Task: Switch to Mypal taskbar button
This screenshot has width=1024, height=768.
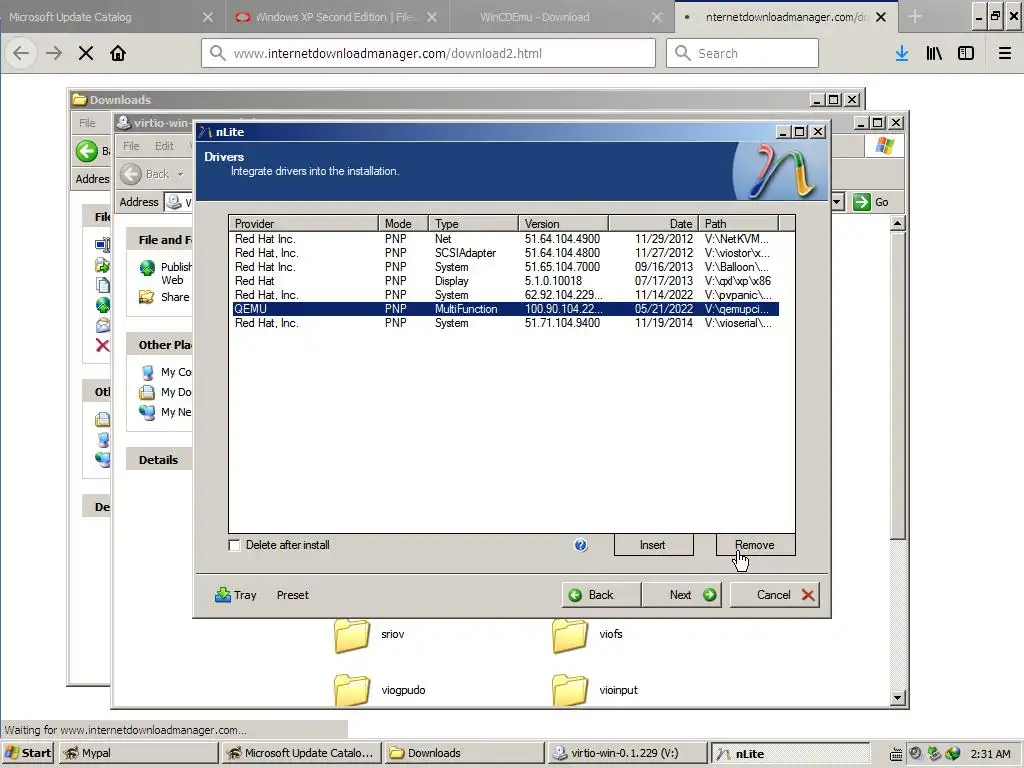Action: 138,753
